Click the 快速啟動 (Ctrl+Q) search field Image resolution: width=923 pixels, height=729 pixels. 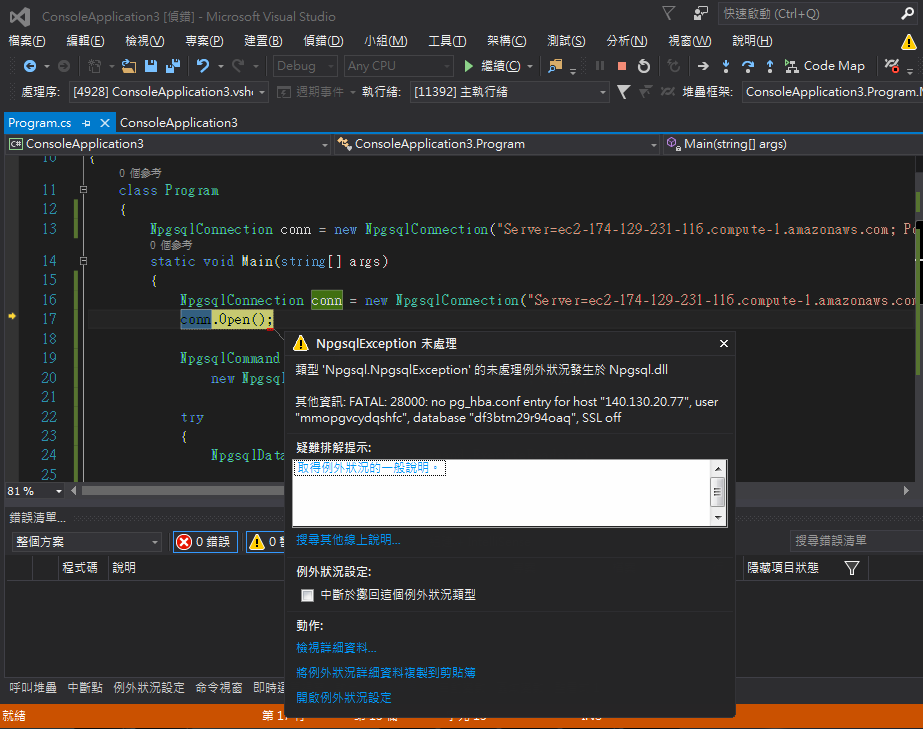(808, 13)
